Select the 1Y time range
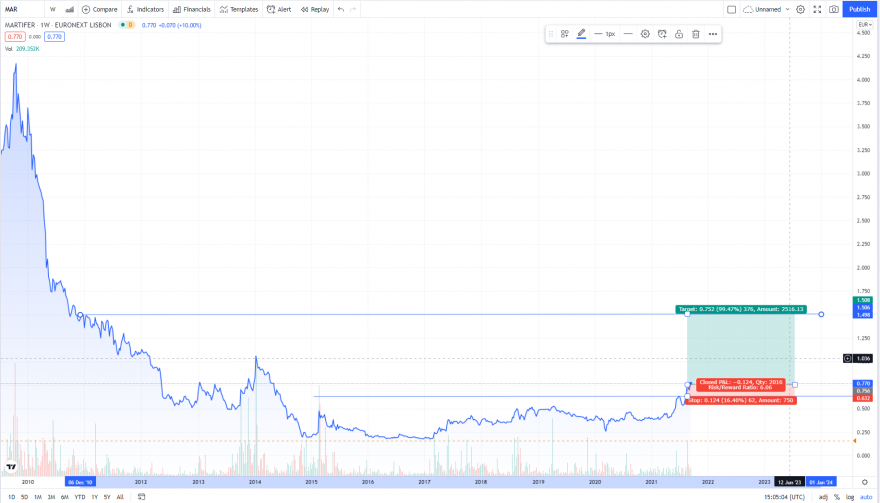 click(94, 497)
